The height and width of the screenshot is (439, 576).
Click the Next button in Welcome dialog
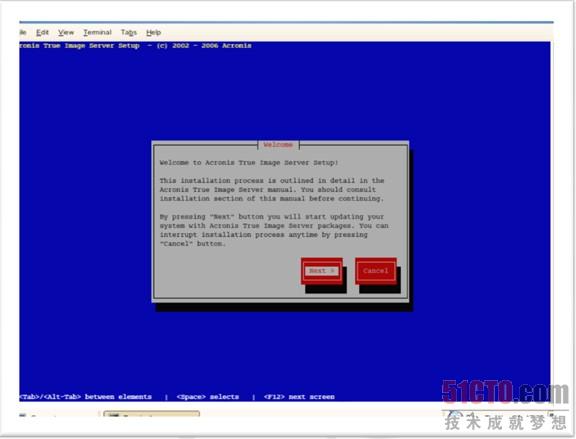pyautogui.click(x=321, y=271)
